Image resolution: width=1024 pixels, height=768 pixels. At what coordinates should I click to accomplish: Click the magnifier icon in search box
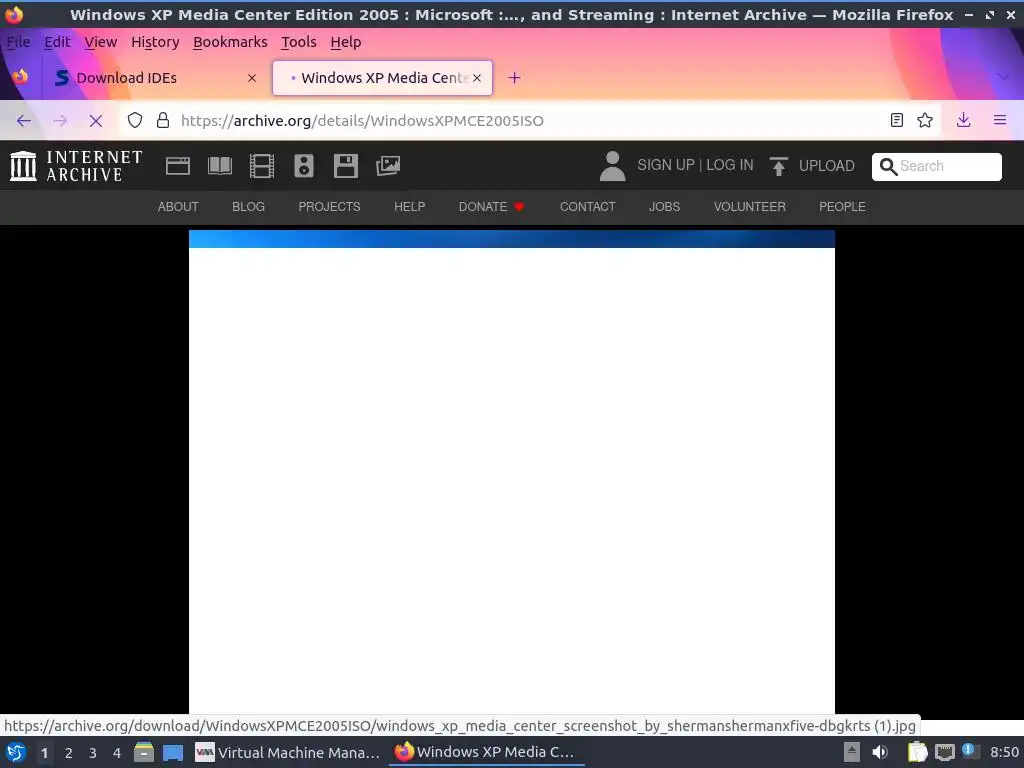(x=888, y=167)
